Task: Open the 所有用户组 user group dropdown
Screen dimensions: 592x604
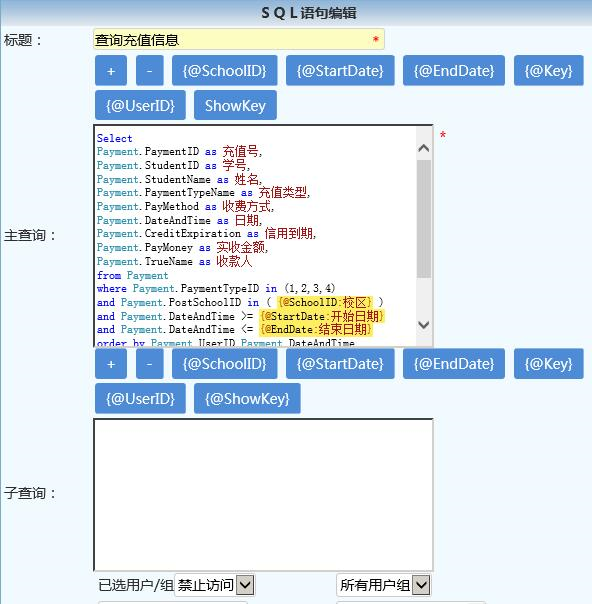Action: [383, 585]
